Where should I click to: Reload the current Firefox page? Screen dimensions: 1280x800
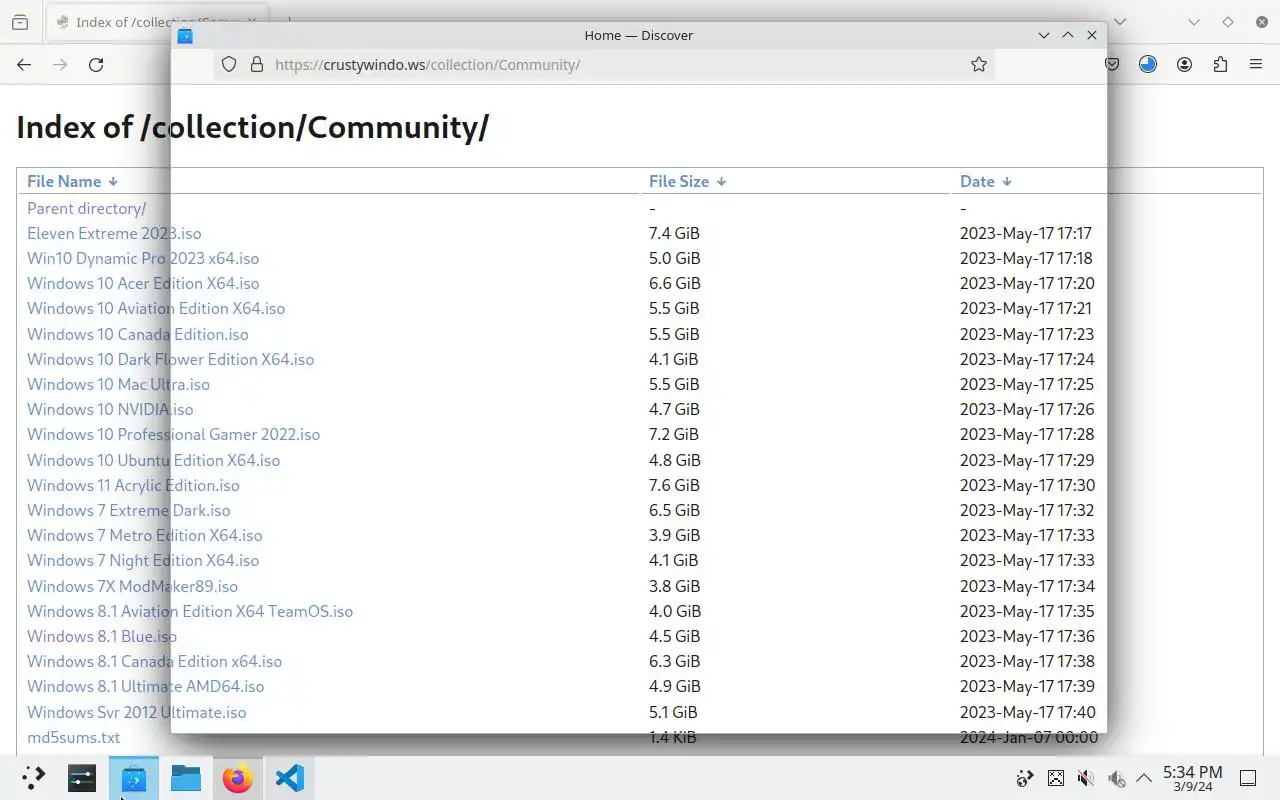point(96,64)
